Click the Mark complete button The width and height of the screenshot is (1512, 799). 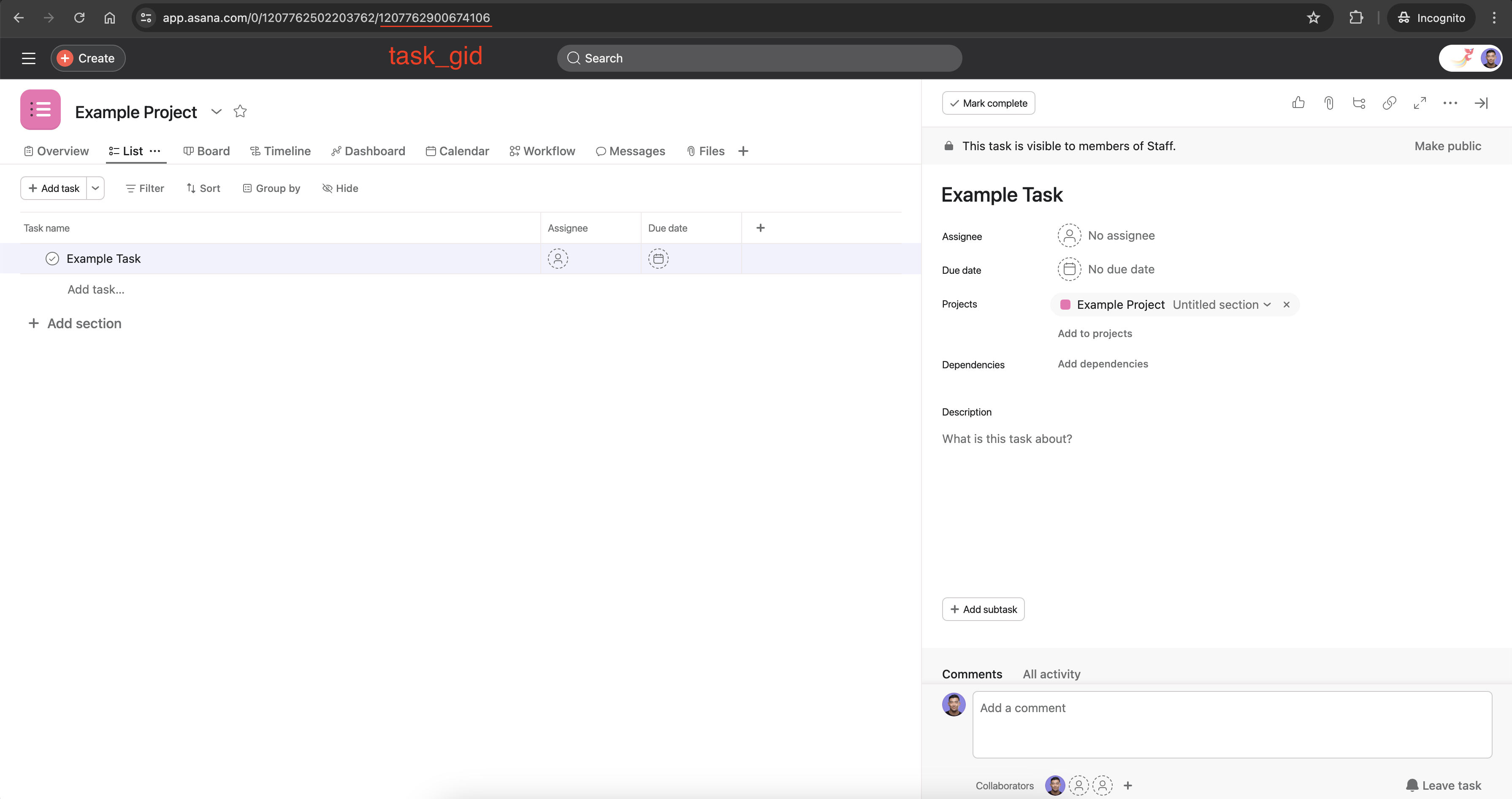click(989, 103)
